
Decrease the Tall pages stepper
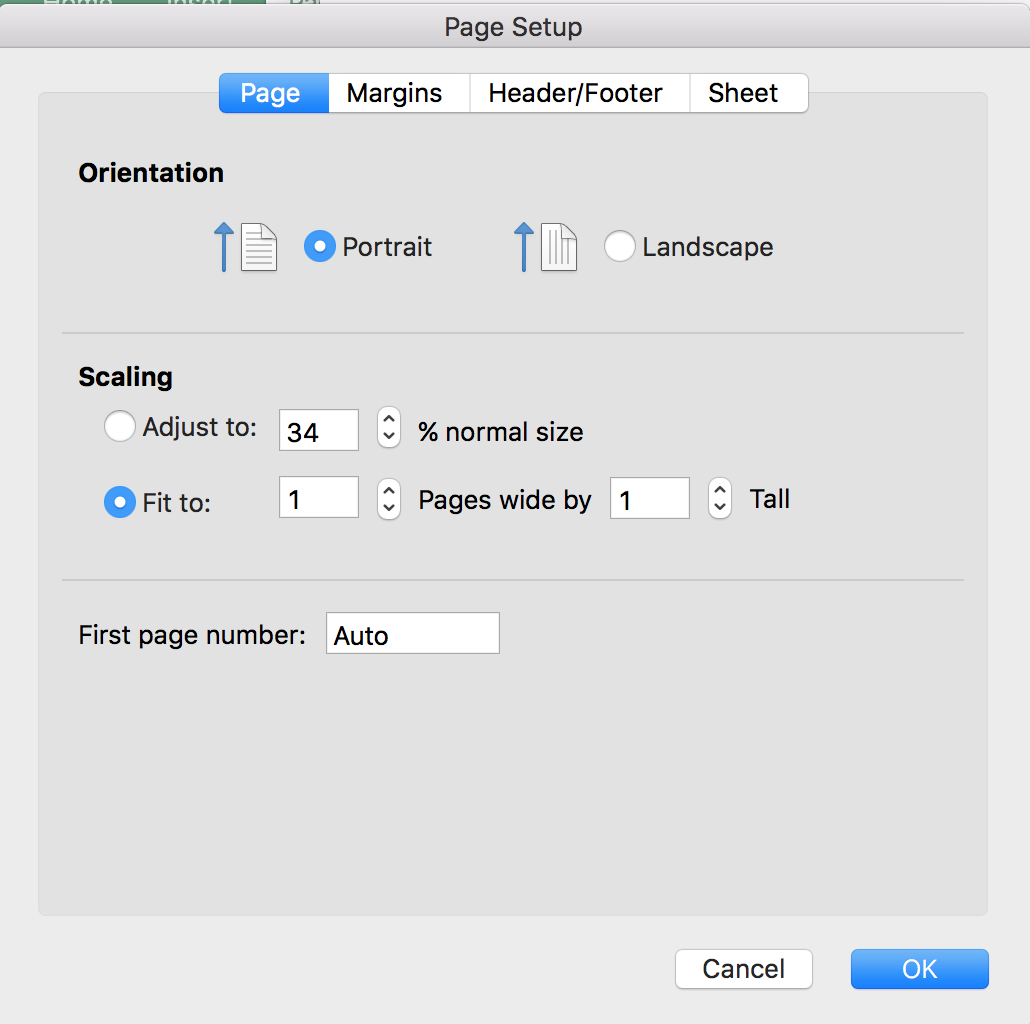pos(719,506)
